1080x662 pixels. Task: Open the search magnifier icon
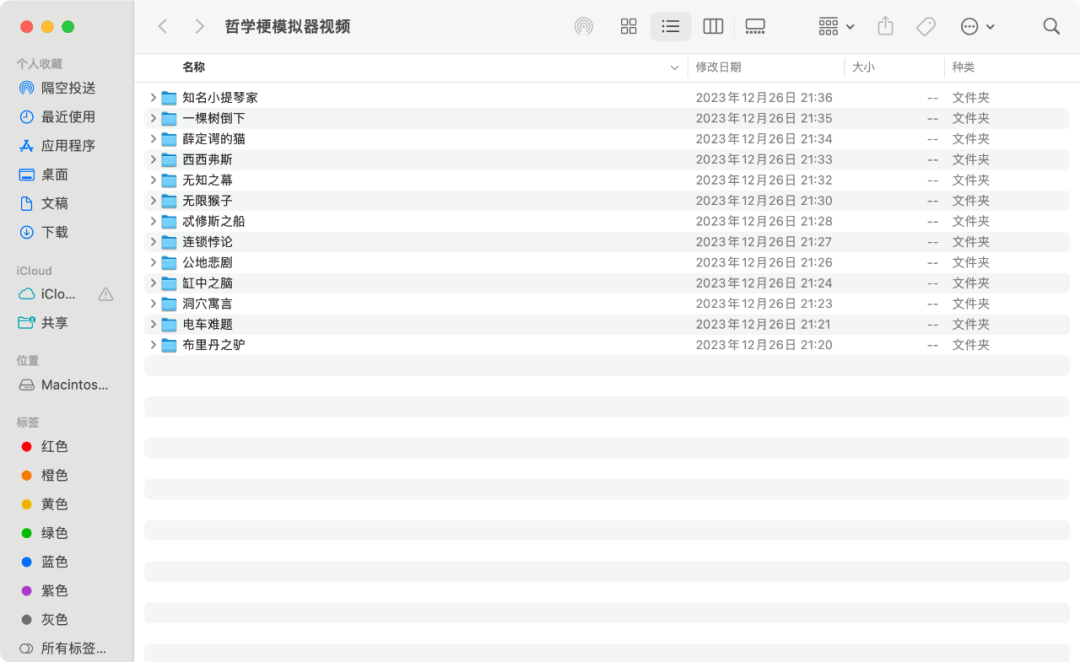(x=1051, y=27)
